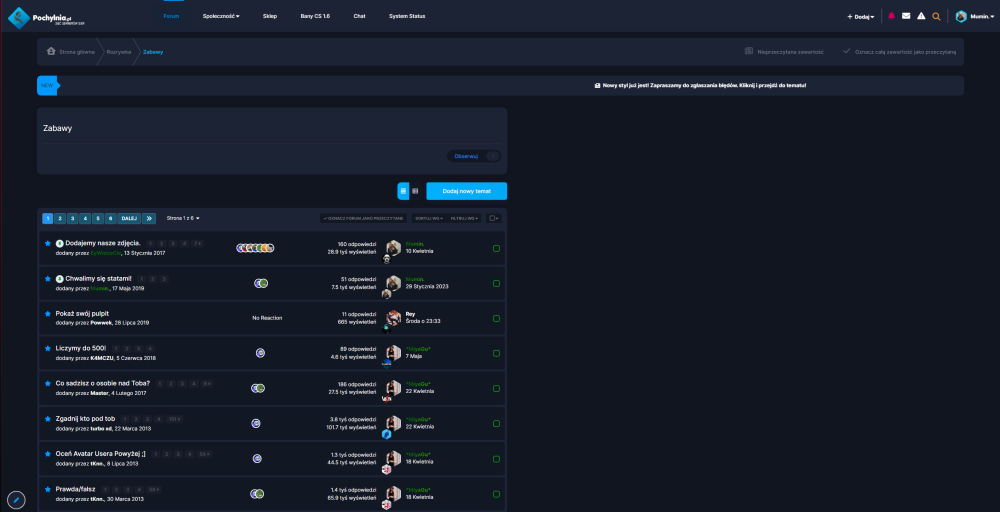Tick the checkbox for 'Pokaż swój pulpit' topic
The image size is (1000, 512).
tap(496, 317)
